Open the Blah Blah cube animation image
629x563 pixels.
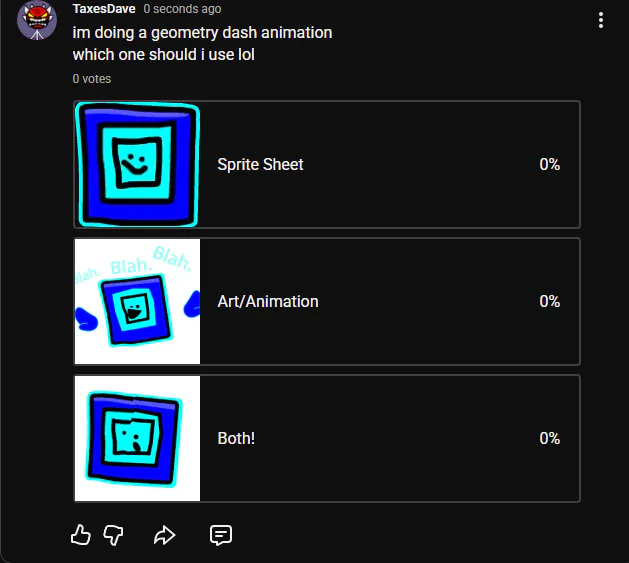[x=137, y=302]
